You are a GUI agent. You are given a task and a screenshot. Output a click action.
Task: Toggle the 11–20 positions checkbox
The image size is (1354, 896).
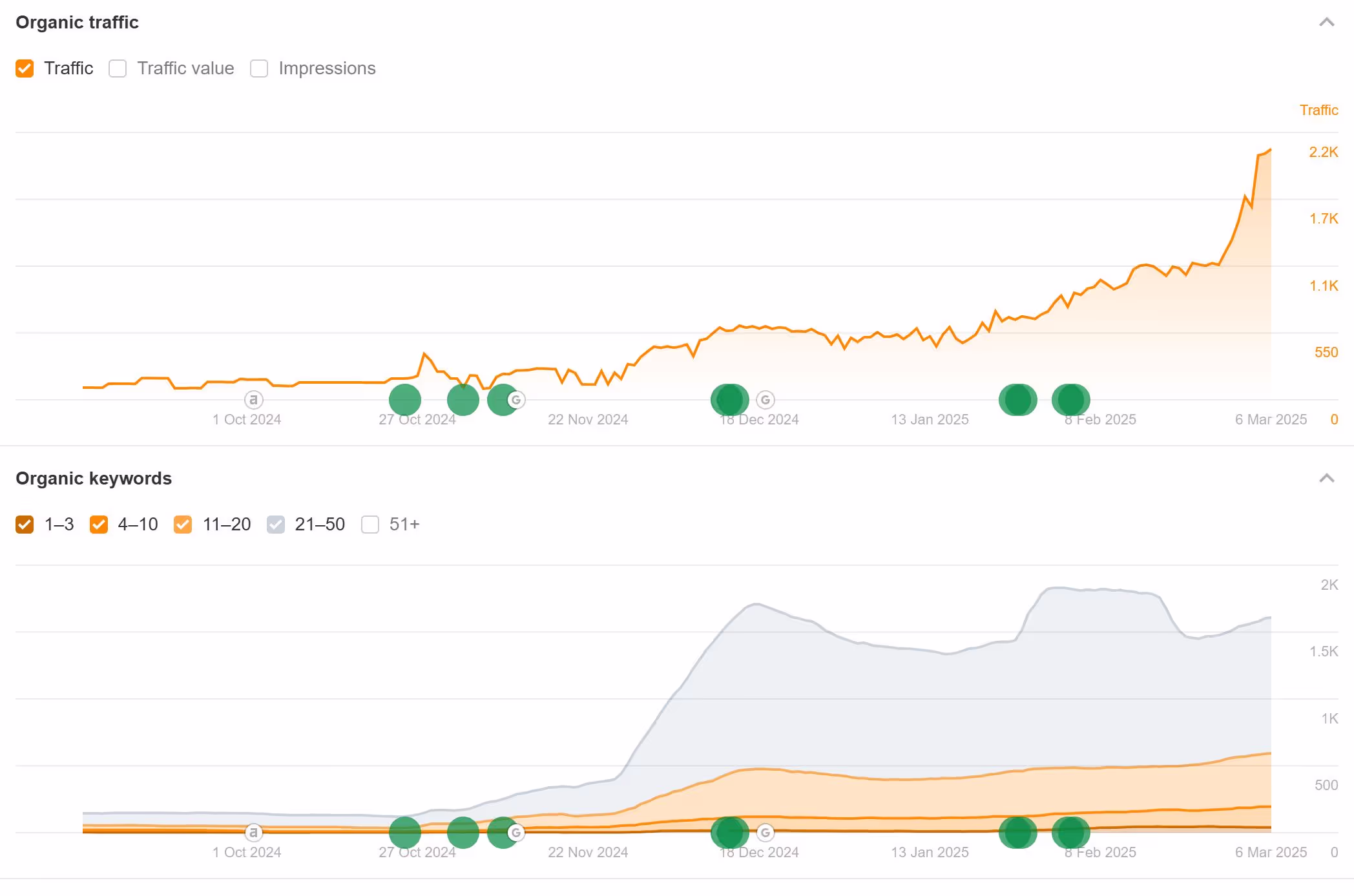[x=183, y=525]
